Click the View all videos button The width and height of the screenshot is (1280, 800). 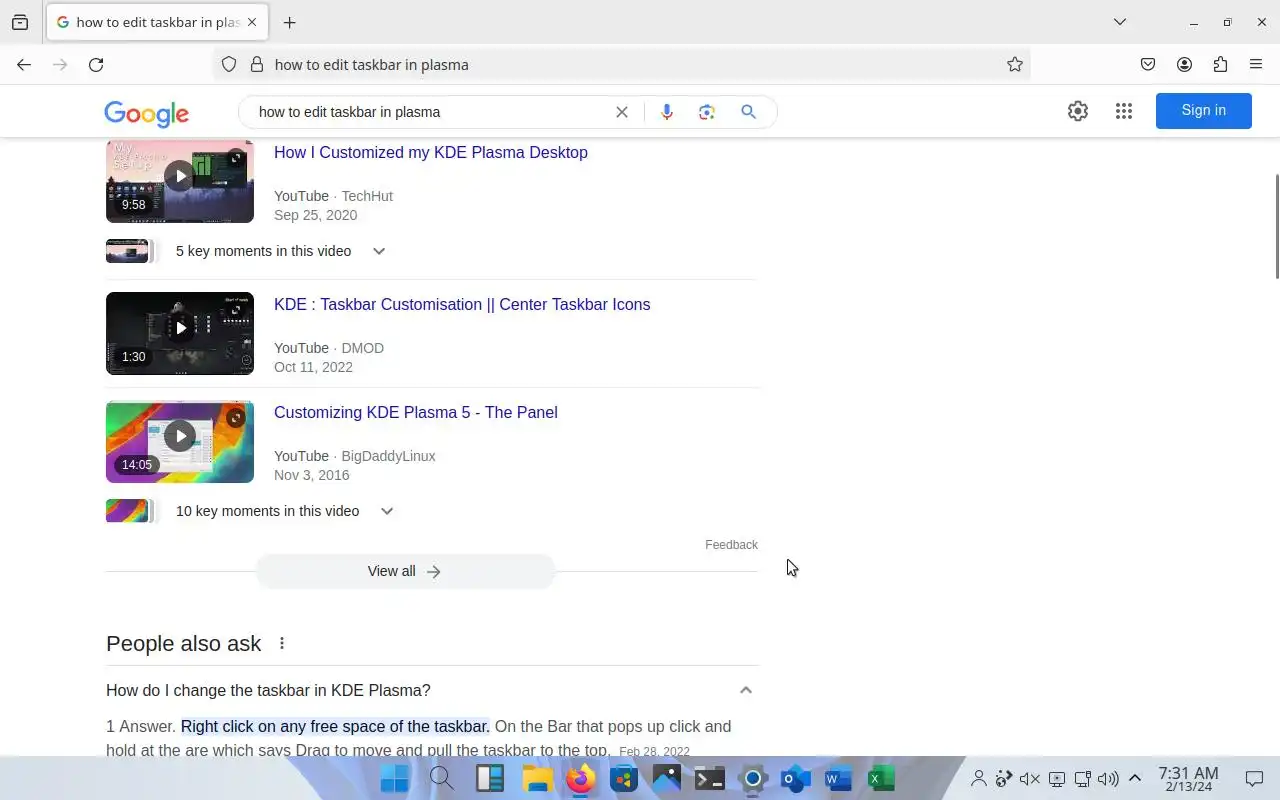click(x=405, y=571)
